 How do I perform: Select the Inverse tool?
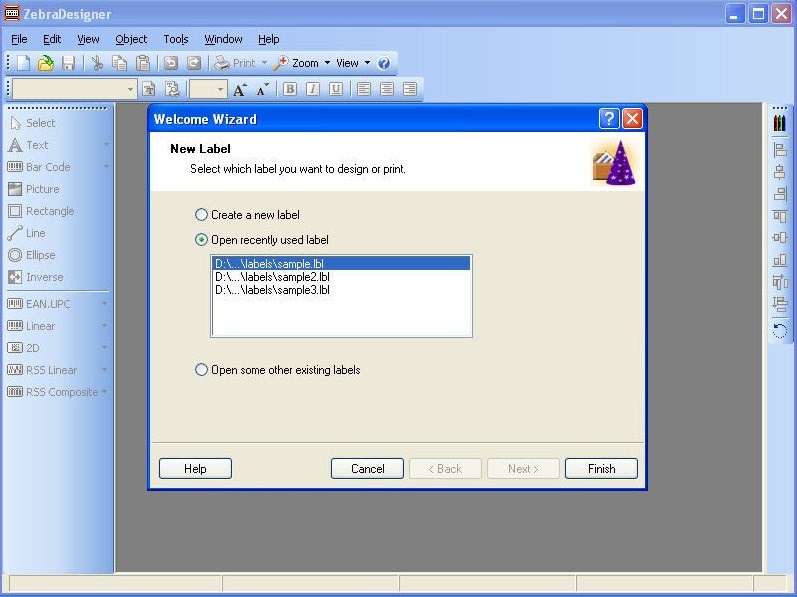coord(36,277)
